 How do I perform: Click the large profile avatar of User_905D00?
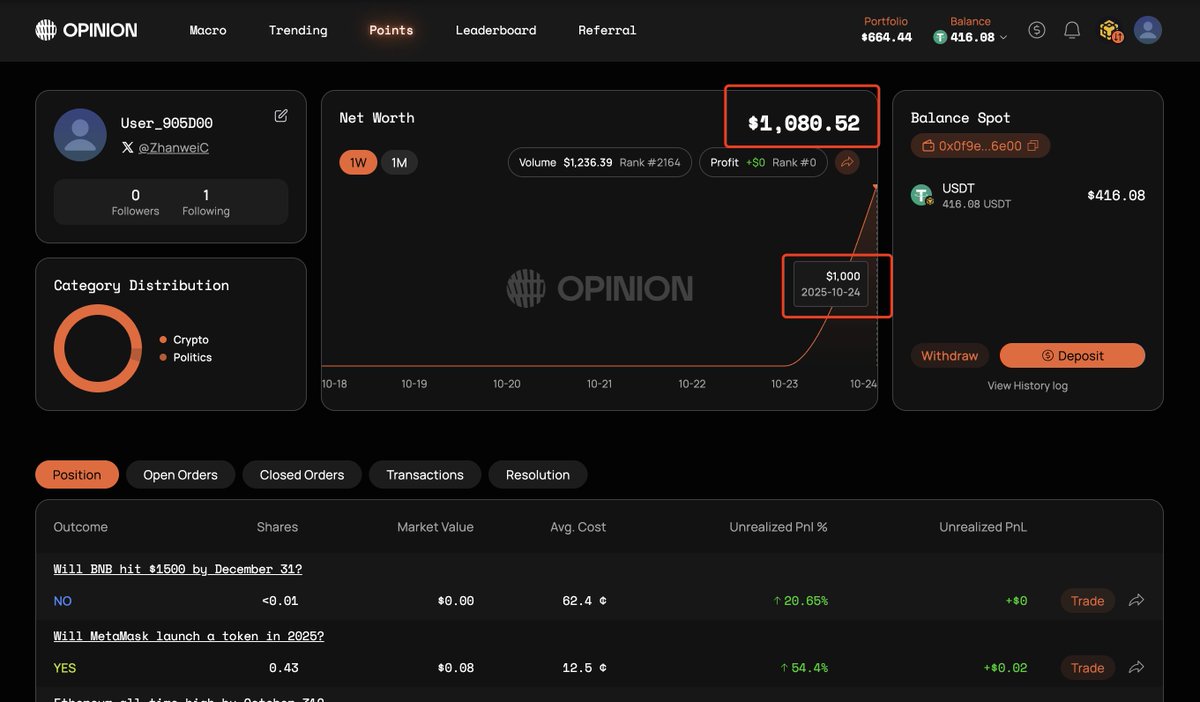tap(80, 135)
